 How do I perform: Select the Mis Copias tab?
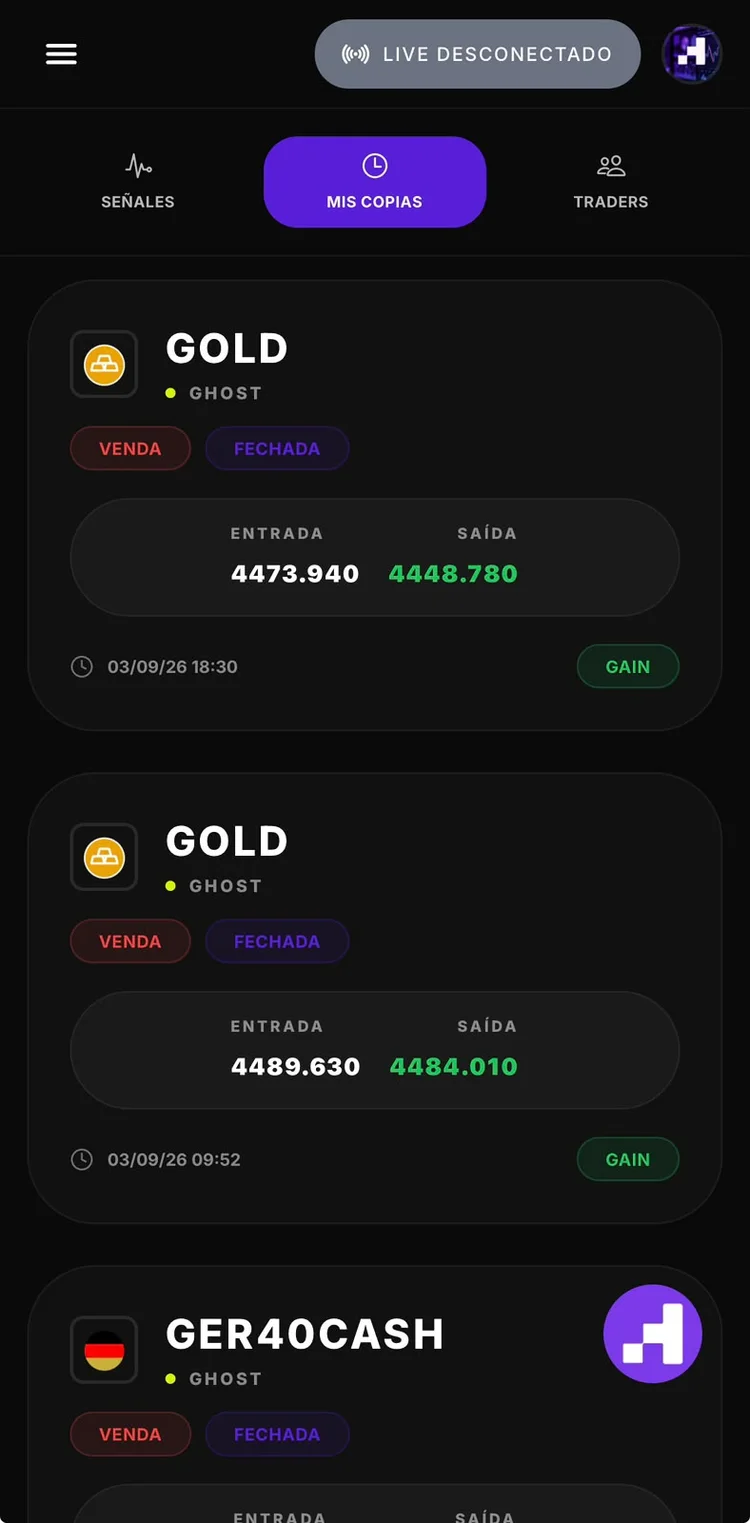[x=375, y=182]
